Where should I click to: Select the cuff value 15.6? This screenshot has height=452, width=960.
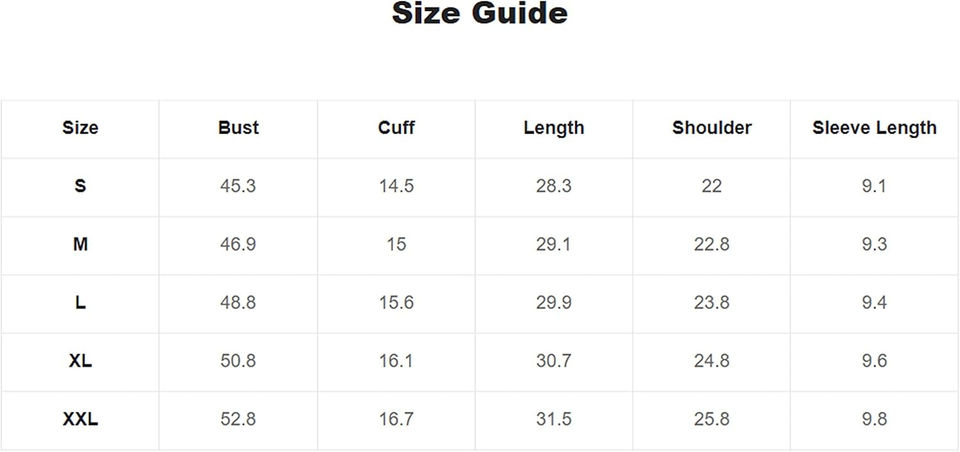tap(396, 303)
